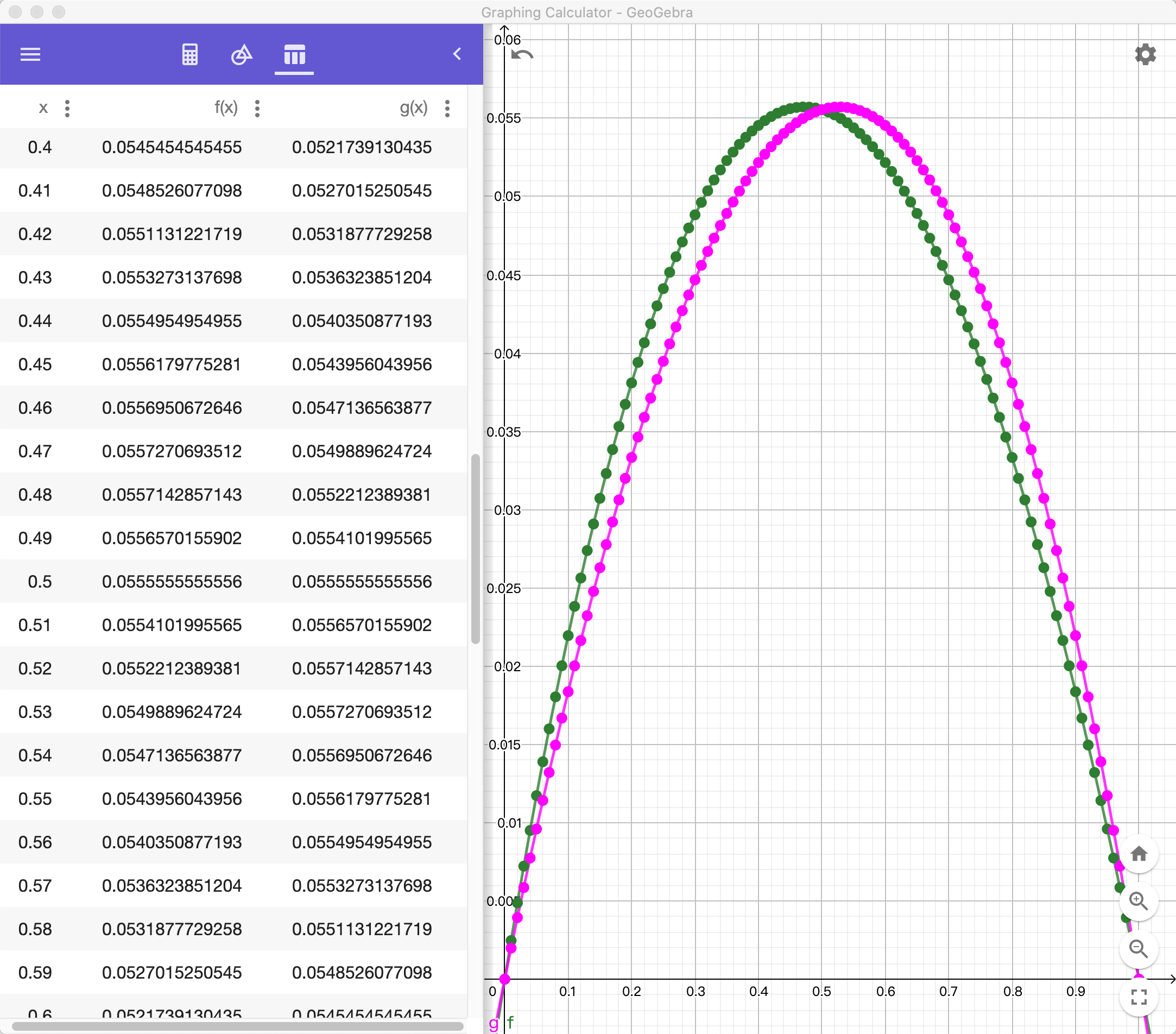Select g(x) cell 0.0549889624724 in row 0.47
This screenshot has width=1176, height=1034.
pyautogui.click(x=362, y=451)
